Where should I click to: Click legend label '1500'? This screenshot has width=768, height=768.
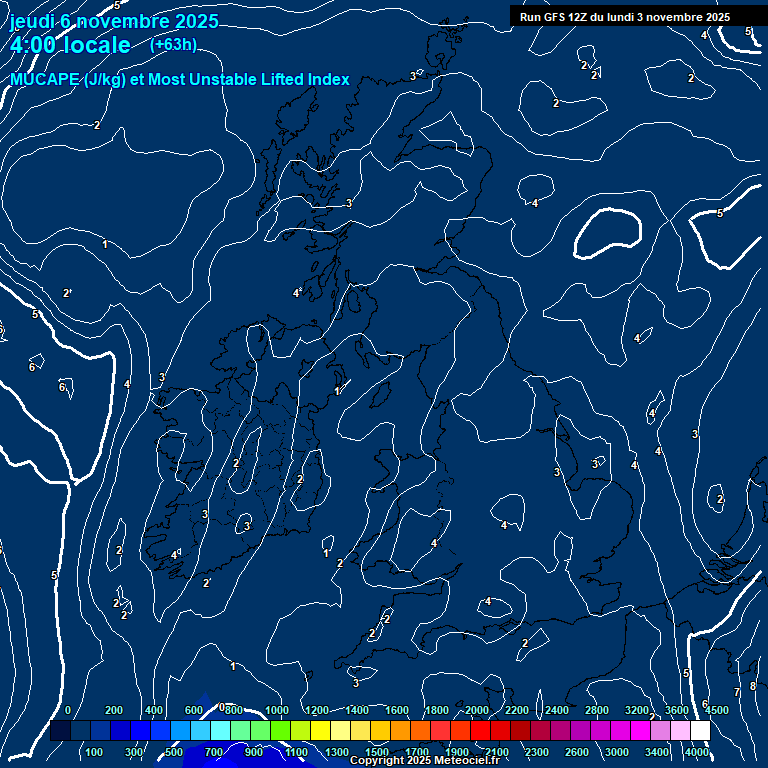click(377, 752)
